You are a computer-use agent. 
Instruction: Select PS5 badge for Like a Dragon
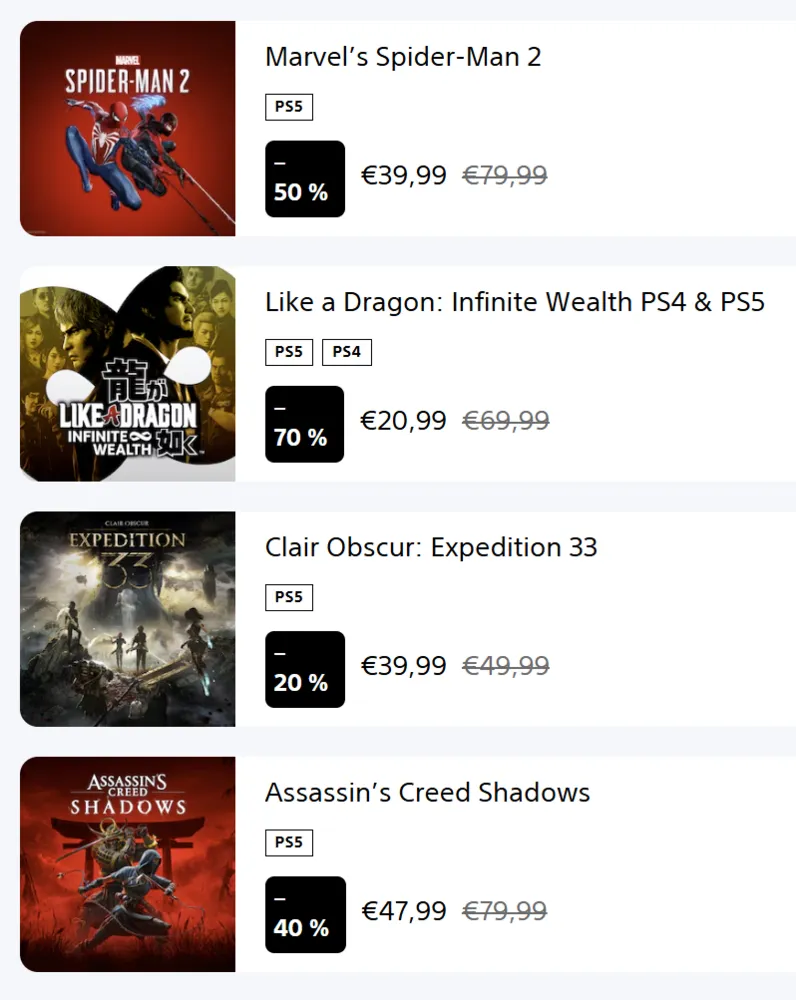(x=289, y=352)
